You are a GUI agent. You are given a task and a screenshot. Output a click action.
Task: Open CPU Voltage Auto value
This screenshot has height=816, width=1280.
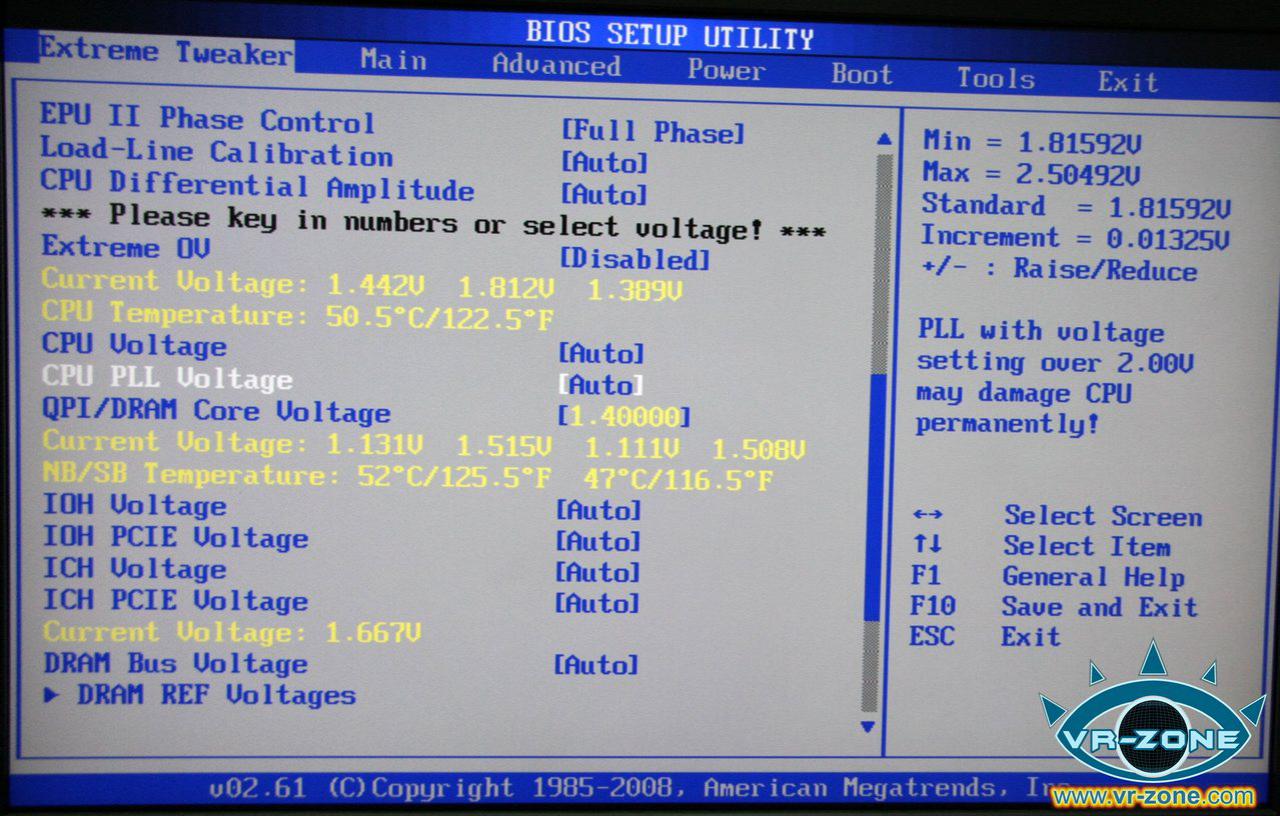[x=600, y=353]
